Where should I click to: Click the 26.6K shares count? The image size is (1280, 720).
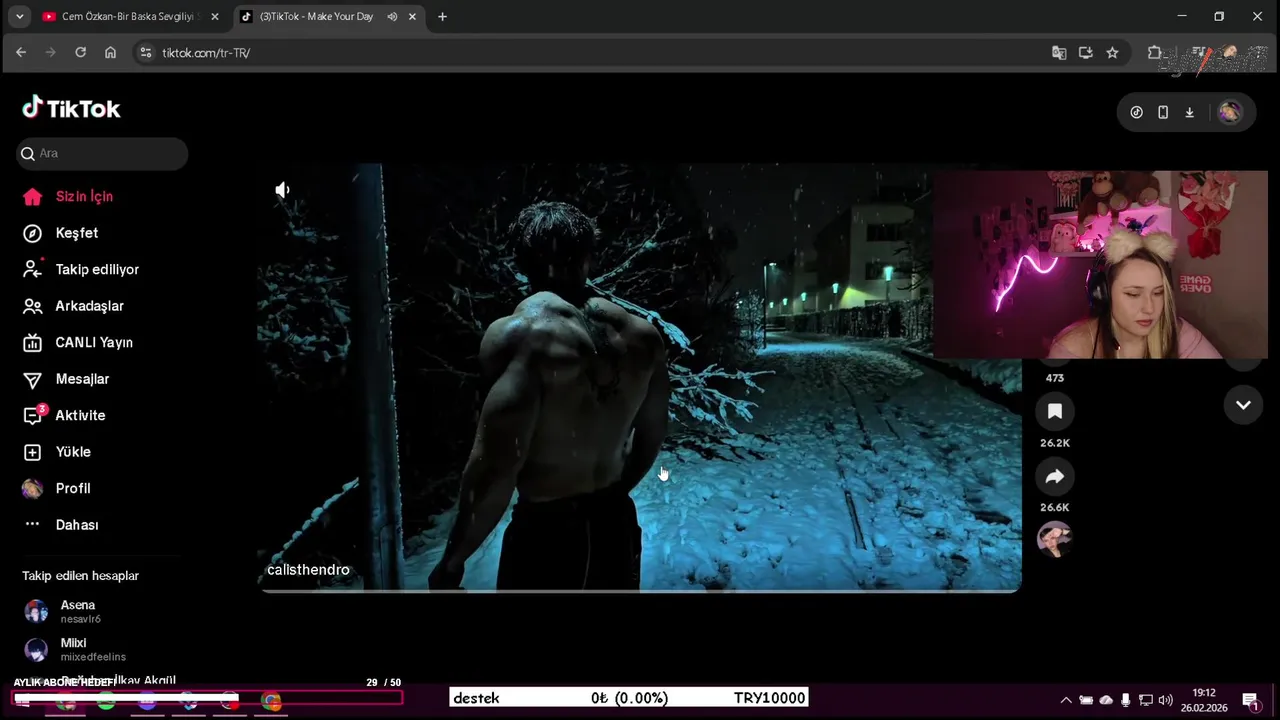(1054, 507)
